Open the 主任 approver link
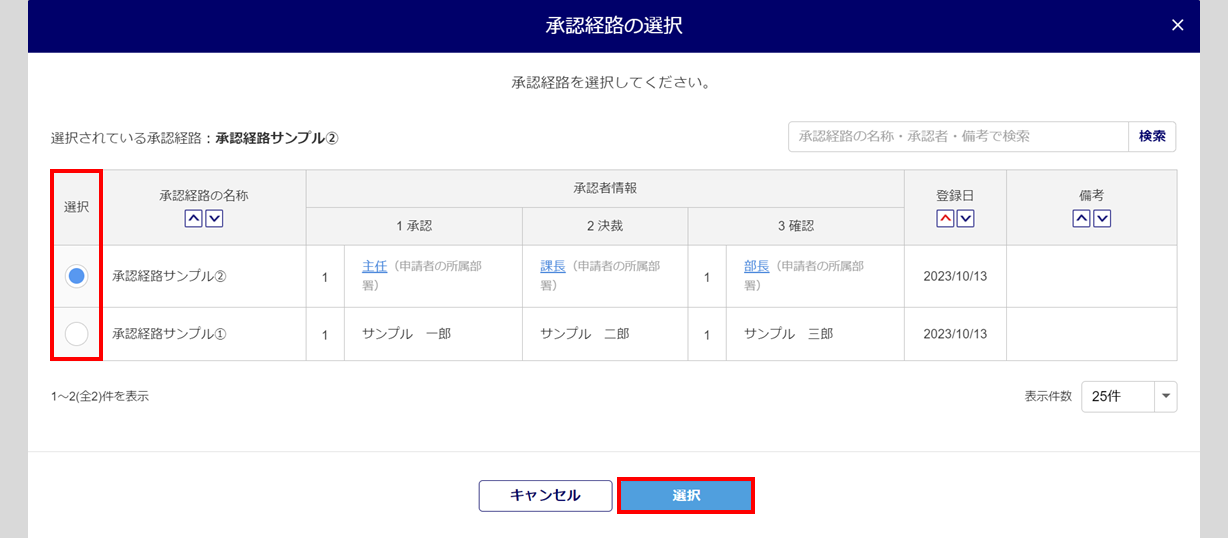Screen dimensions: 1228x538 pos(374,267)
